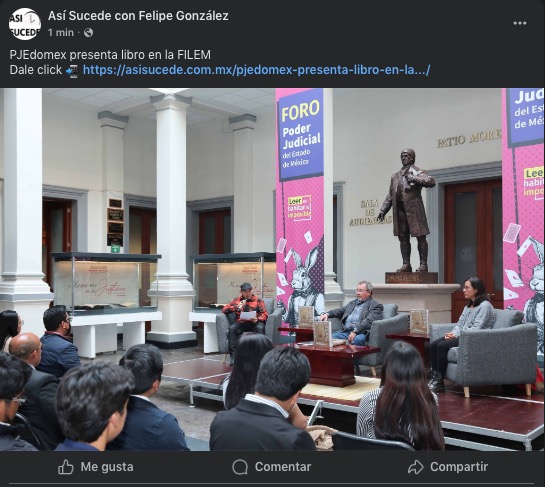545x487 pixels.
Task: Click the bronze statue in the photo
Action: point(407,211)
